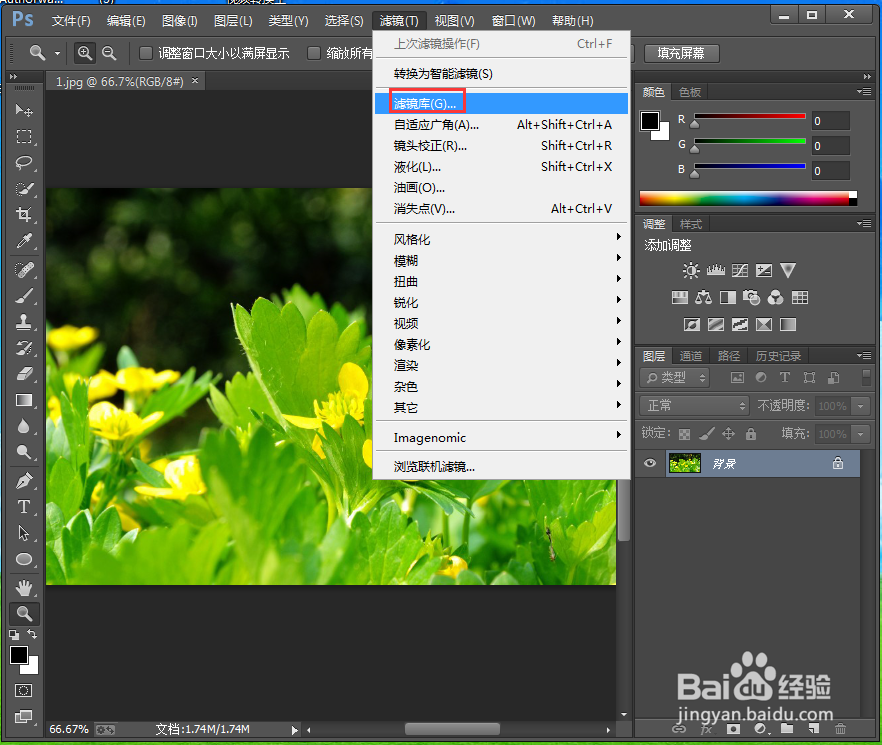This screenshot has width=882, height=745.
Task: Open the Image menu
Action: pos(179,21)
